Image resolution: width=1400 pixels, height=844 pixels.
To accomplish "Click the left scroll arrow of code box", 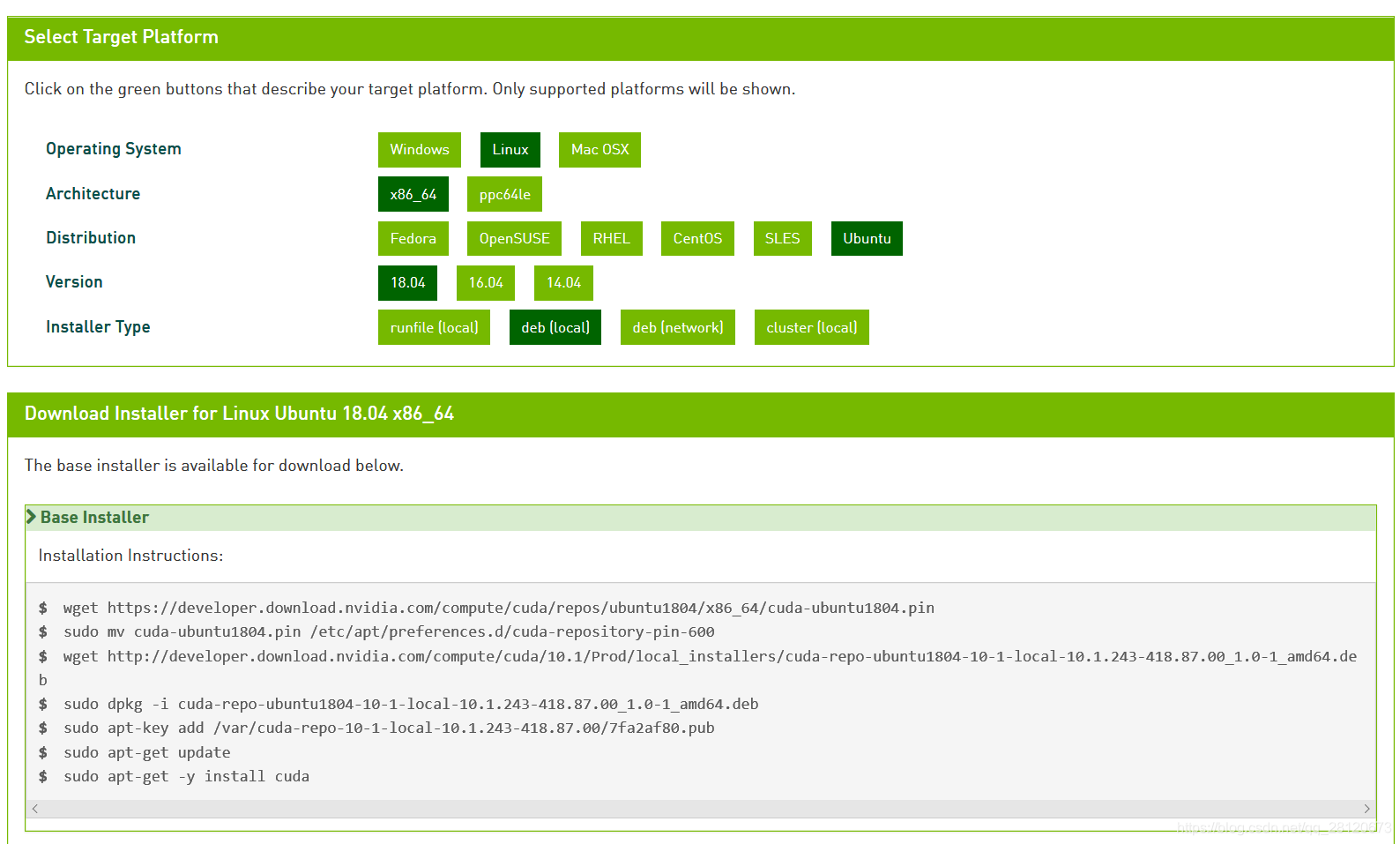I will coord(35,809).
